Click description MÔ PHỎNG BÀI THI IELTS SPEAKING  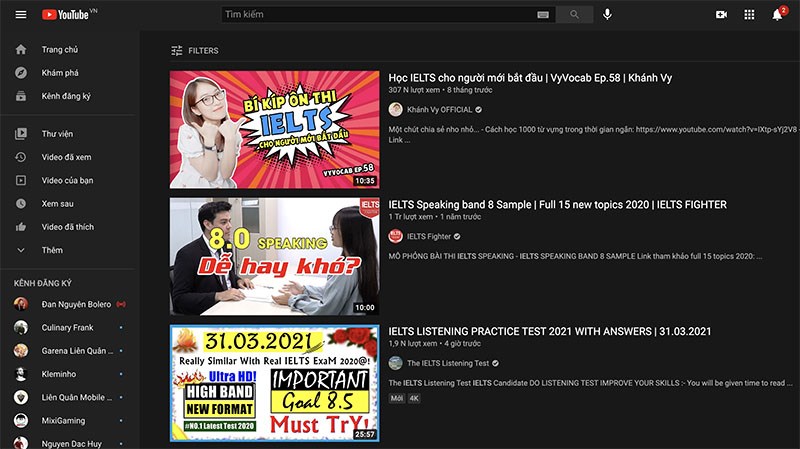[575, 256]
